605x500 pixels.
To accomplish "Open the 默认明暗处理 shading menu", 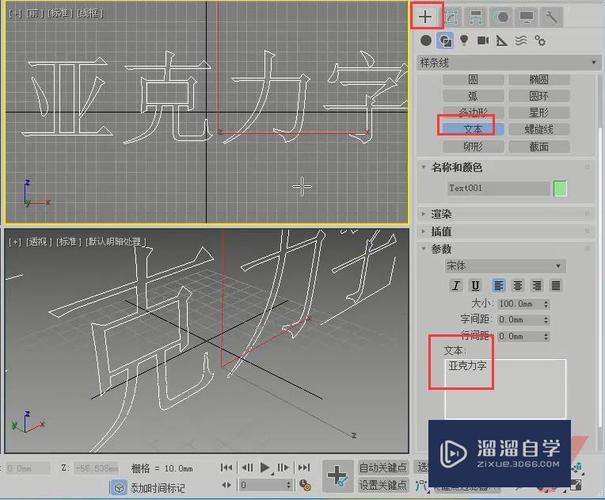I will (x=115, y=242).
